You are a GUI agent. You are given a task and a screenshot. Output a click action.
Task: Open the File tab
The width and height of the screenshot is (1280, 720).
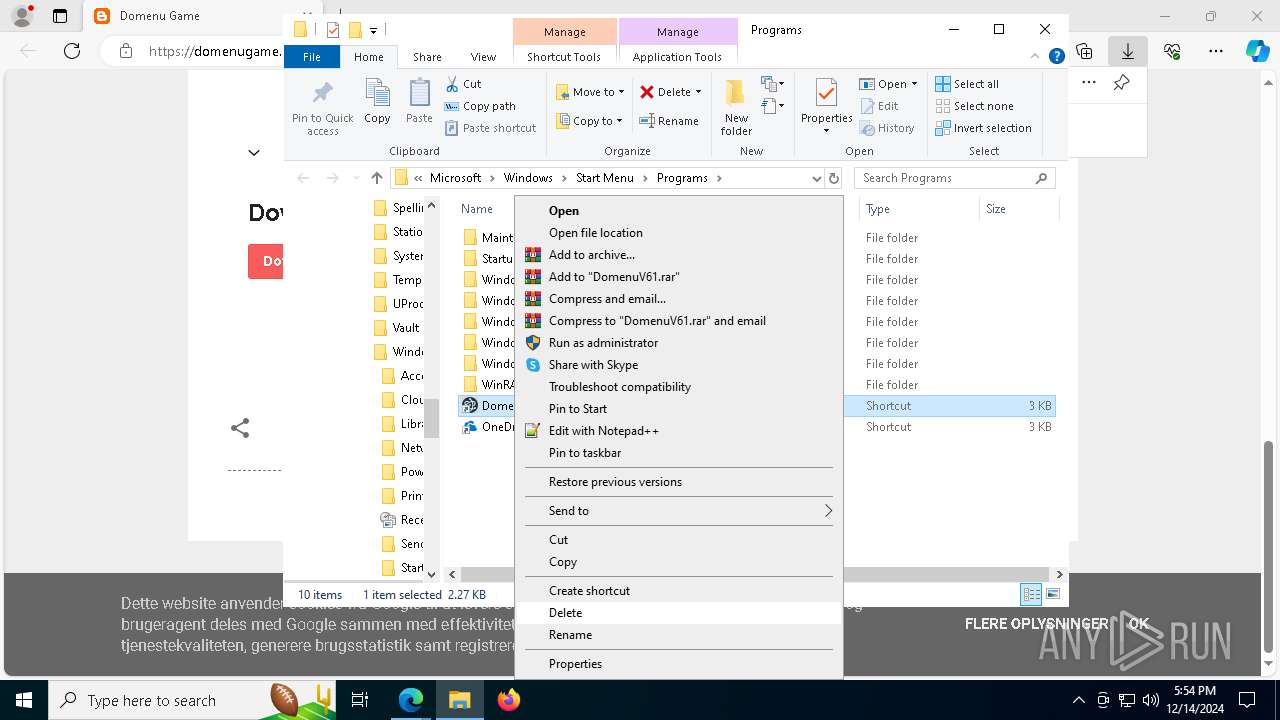[312, 57]
